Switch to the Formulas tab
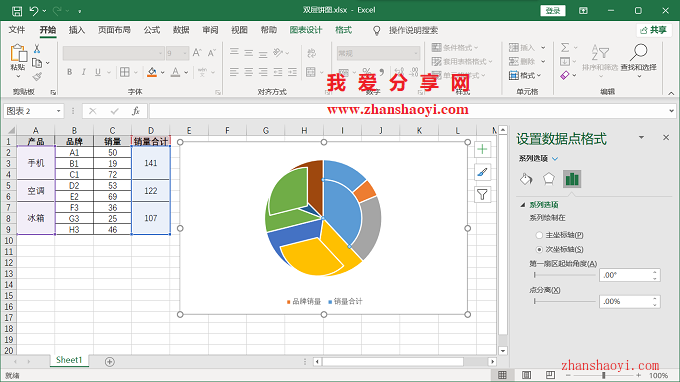The height and width of the screenshot is (382, 680). click(152, 30)
